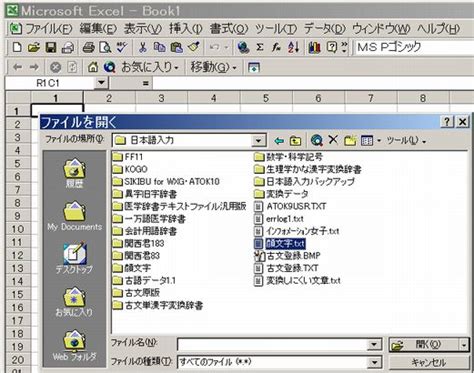
Task: Click the Copy icon in toolbar
Action: (x=160, y=48)
